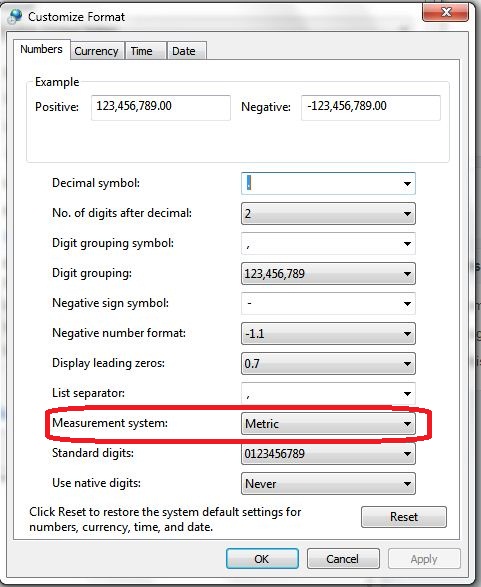Go to the Numbers tab

pos(42,49)
